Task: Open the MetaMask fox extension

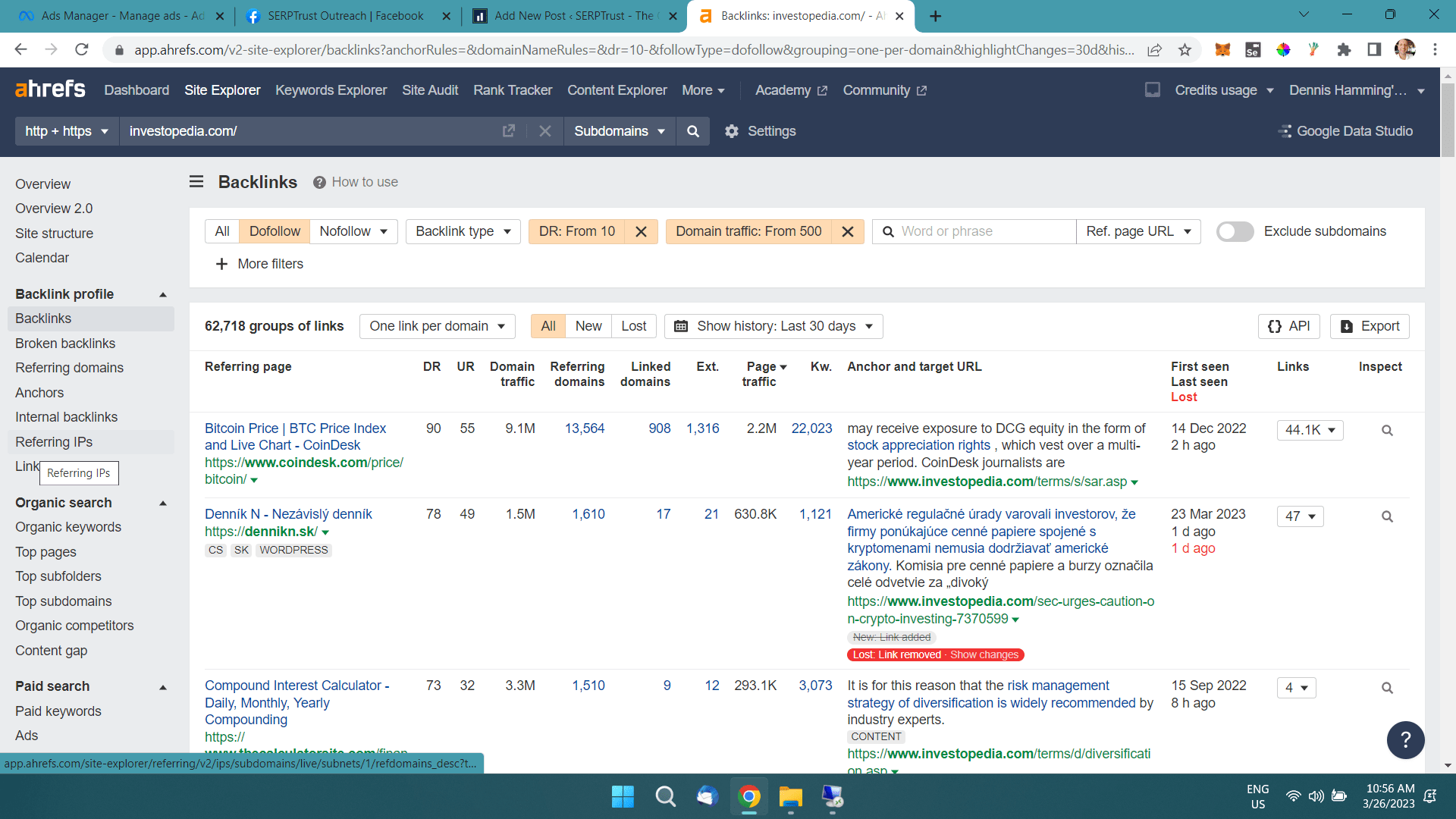Action: [1222, 50]
